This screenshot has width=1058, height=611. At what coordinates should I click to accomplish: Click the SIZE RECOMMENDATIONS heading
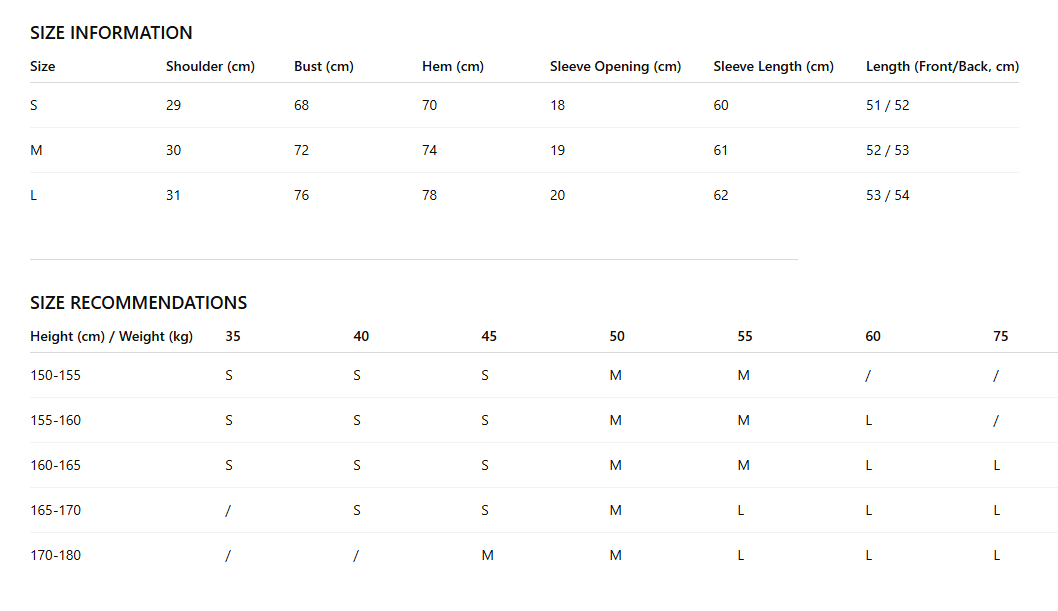tap(138, 303)
